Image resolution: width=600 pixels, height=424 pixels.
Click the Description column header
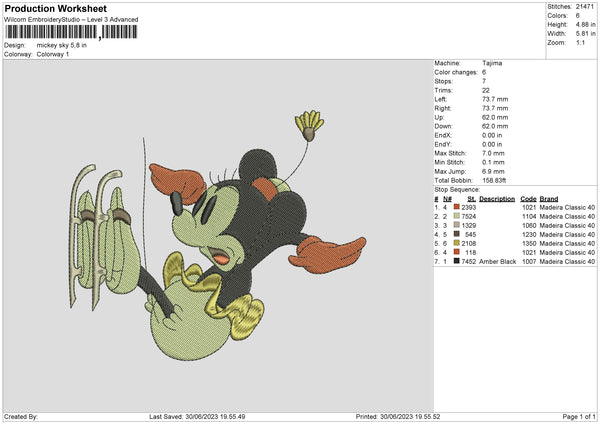[x=497, y=199]
